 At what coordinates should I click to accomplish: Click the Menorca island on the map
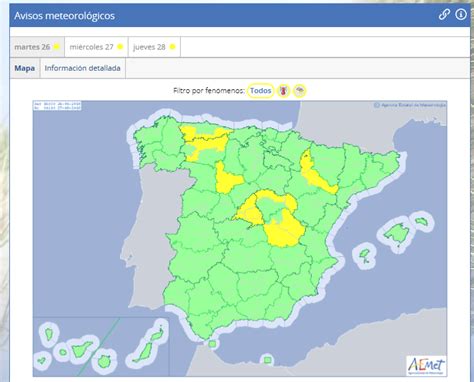[422, 221]
